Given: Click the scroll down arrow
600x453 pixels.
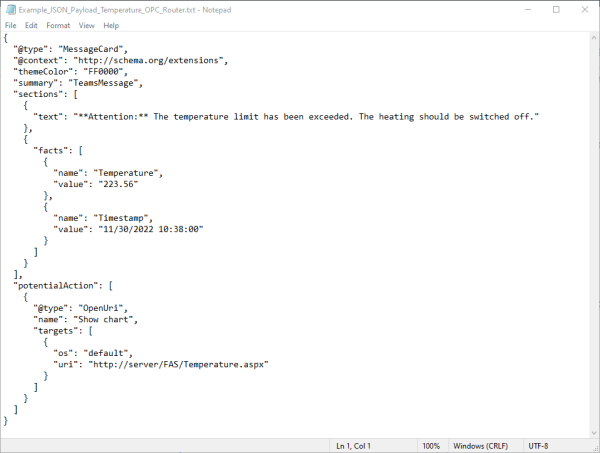Looking at the screenshot, I should click(594, 433).
